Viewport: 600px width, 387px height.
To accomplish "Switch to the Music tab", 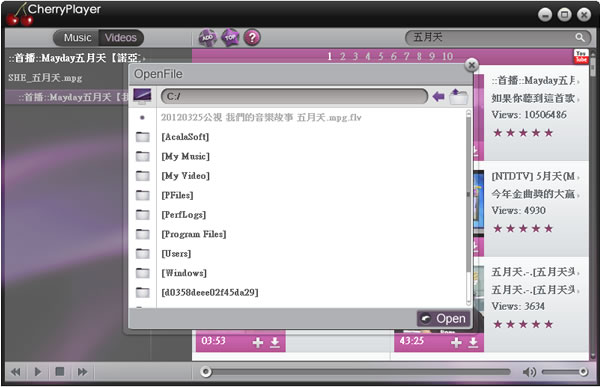I will (77, 38).
